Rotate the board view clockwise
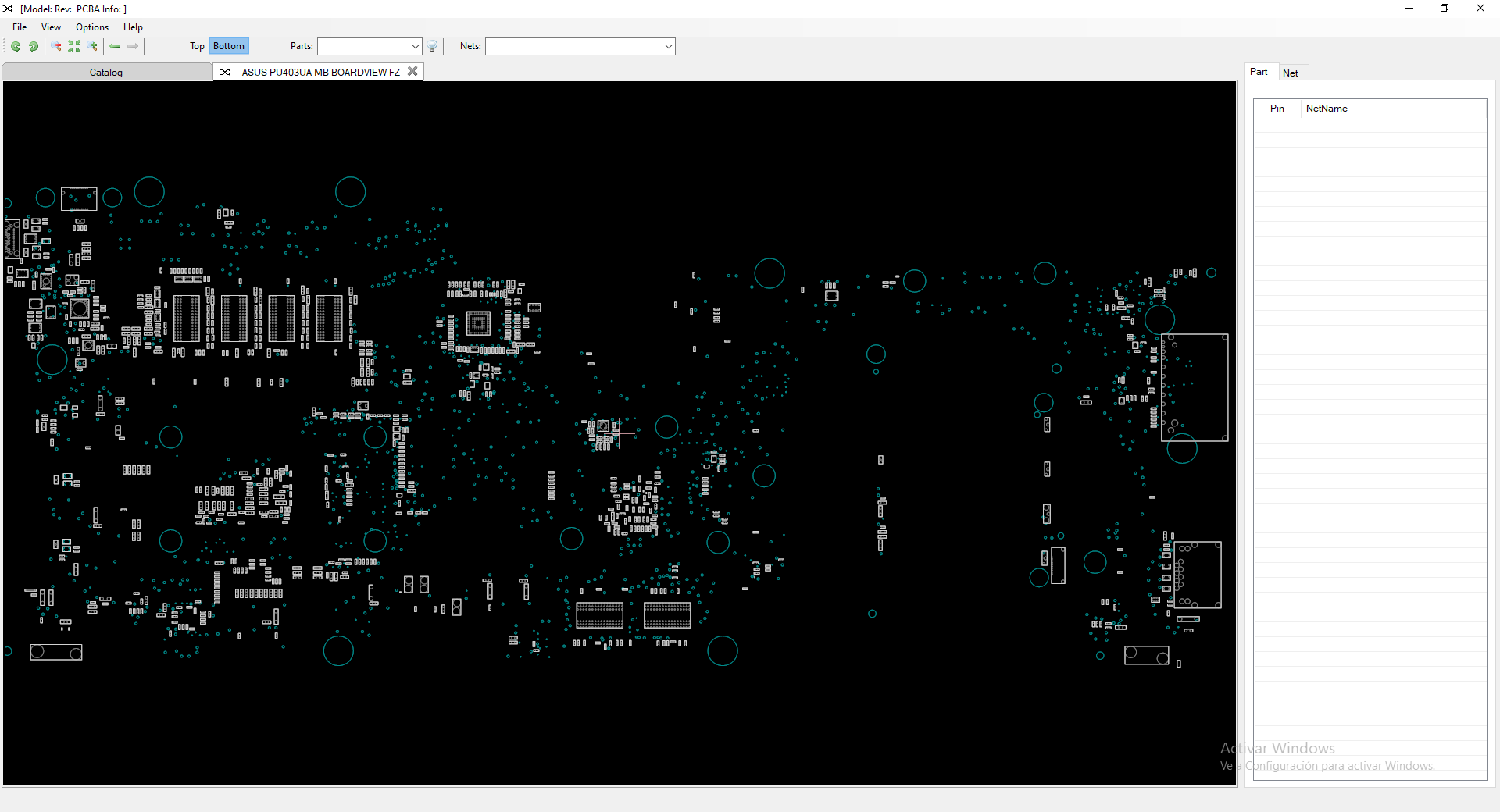Viewport: 1500px width, 812px height. [x=34, y=46]
